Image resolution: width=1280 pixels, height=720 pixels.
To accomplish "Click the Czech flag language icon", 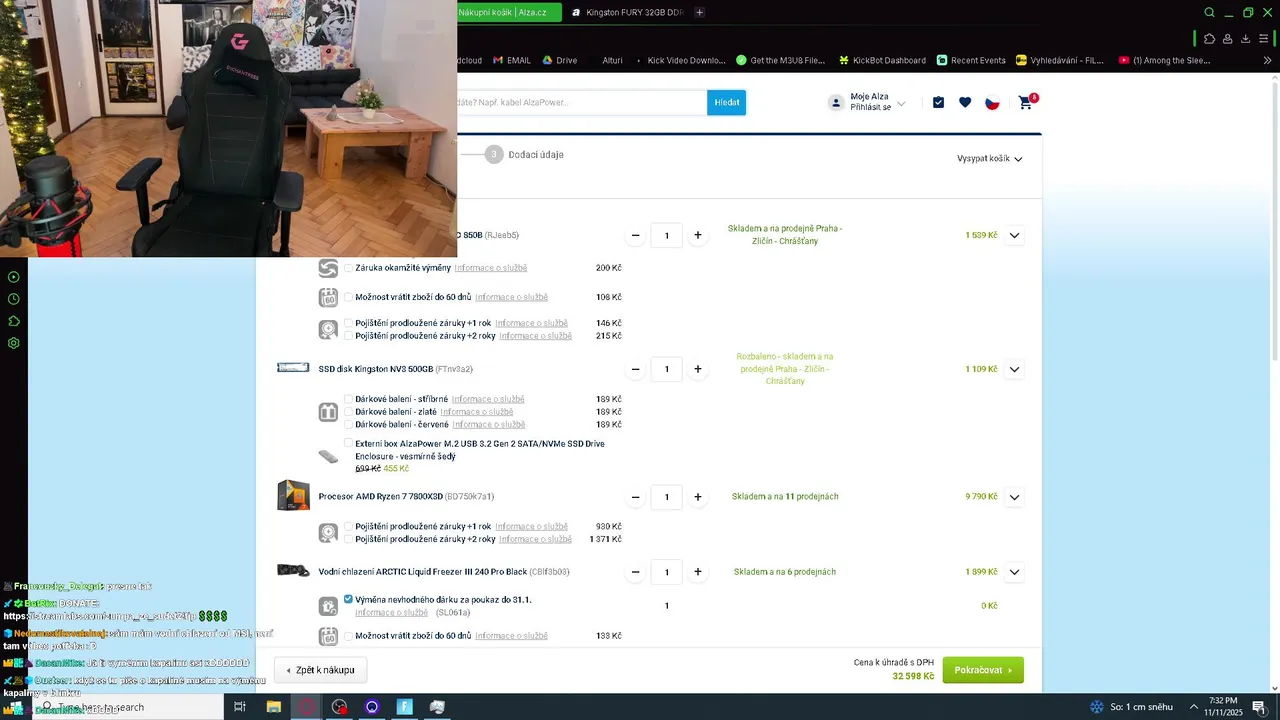I will point(992,102).
